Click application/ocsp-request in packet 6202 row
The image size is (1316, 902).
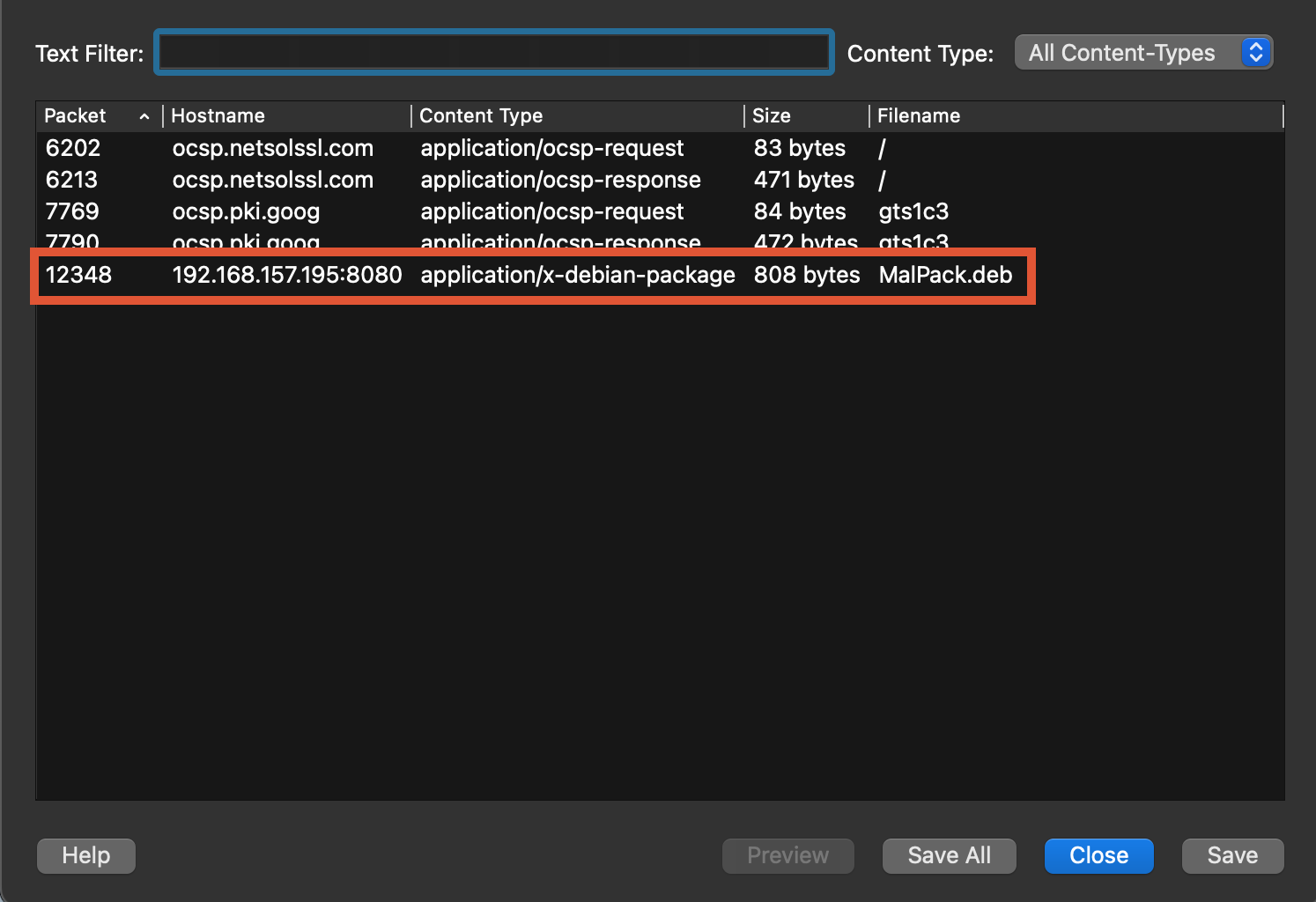(551, 148)
